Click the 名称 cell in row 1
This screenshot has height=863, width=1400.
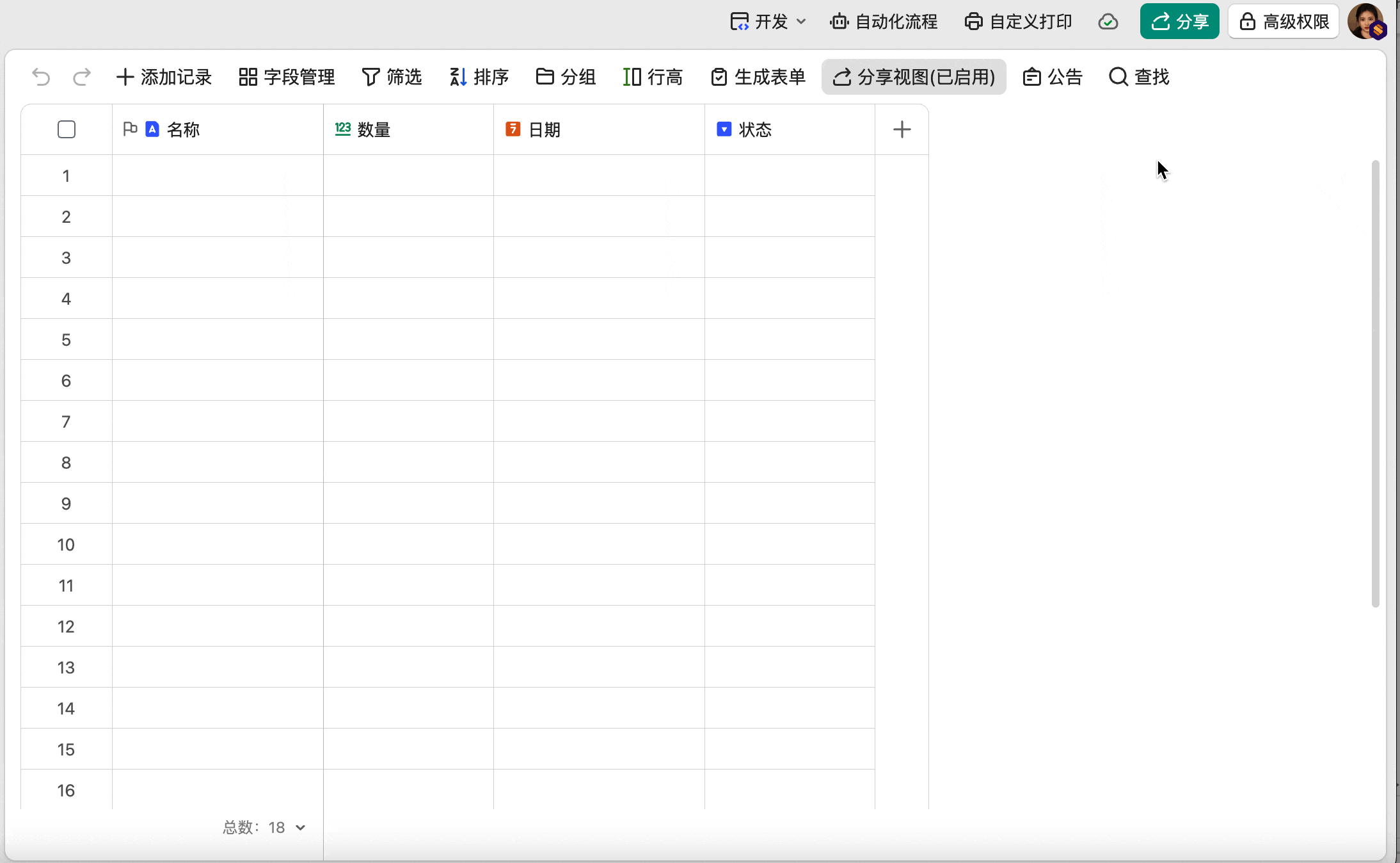(218, 175)
